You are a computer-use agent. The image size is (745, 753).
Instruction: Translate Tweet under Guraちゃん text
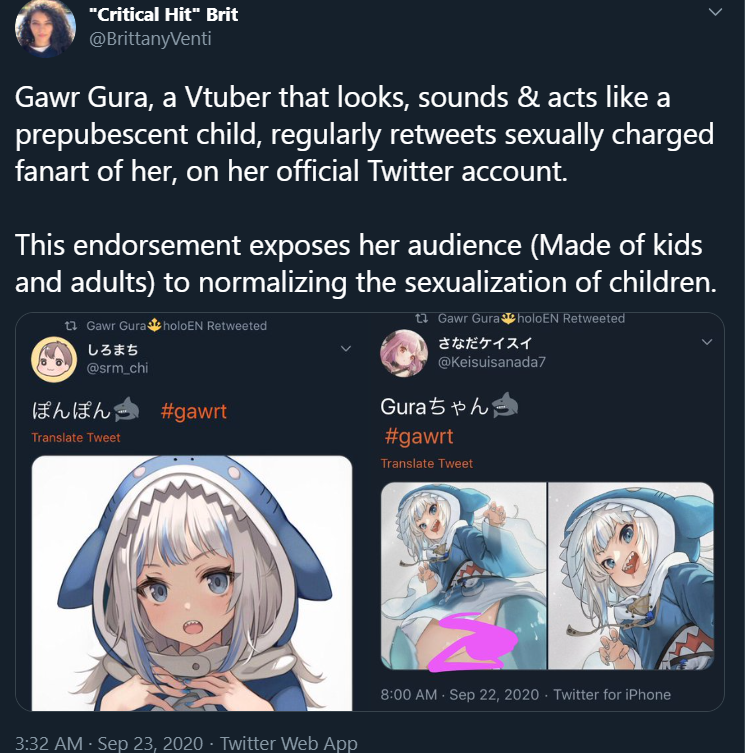pos(427,463)
